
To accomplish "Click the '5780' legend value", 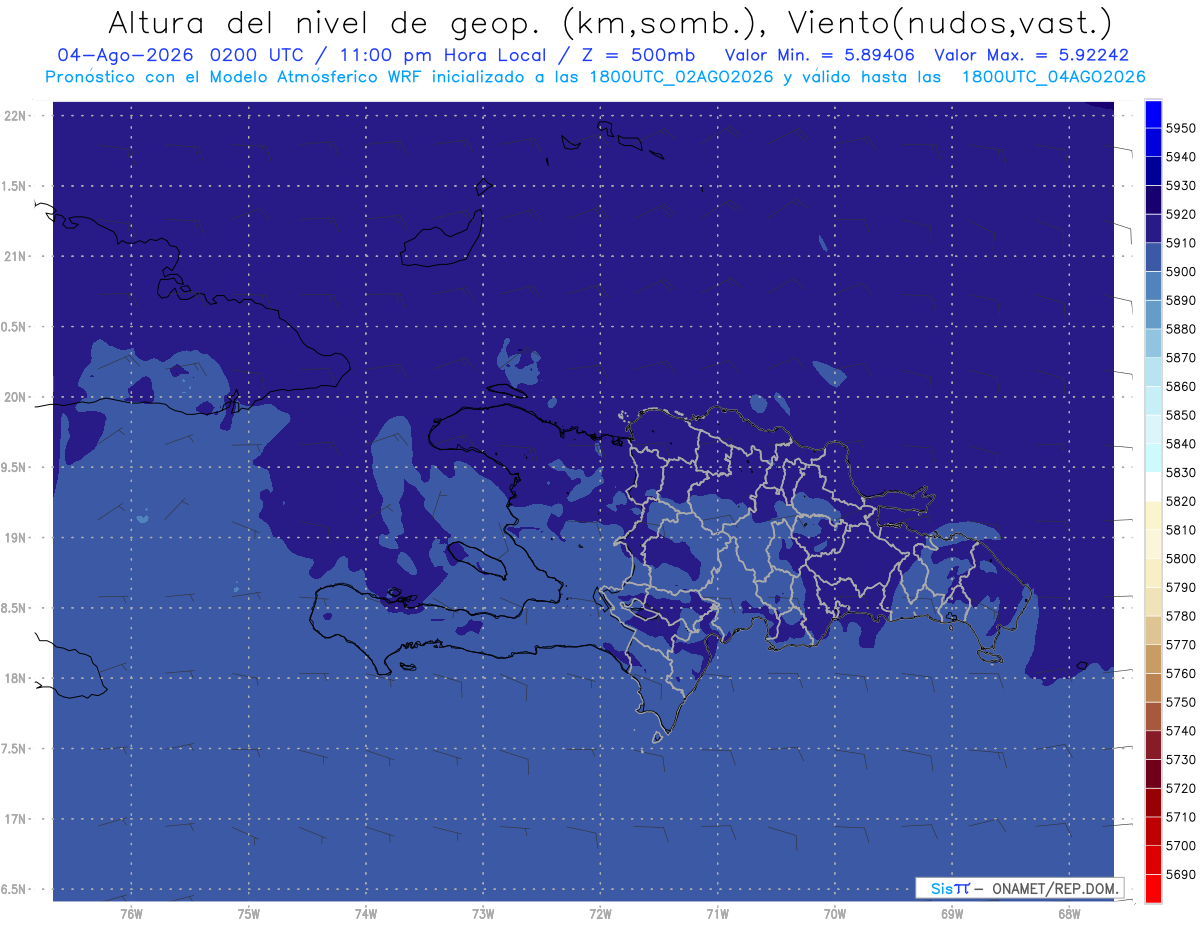I will tap(1181, 616).
